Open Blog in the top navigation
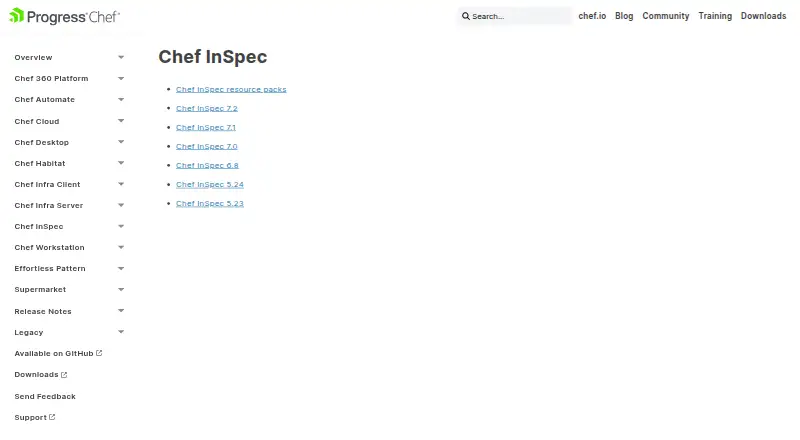 (624, 16)
